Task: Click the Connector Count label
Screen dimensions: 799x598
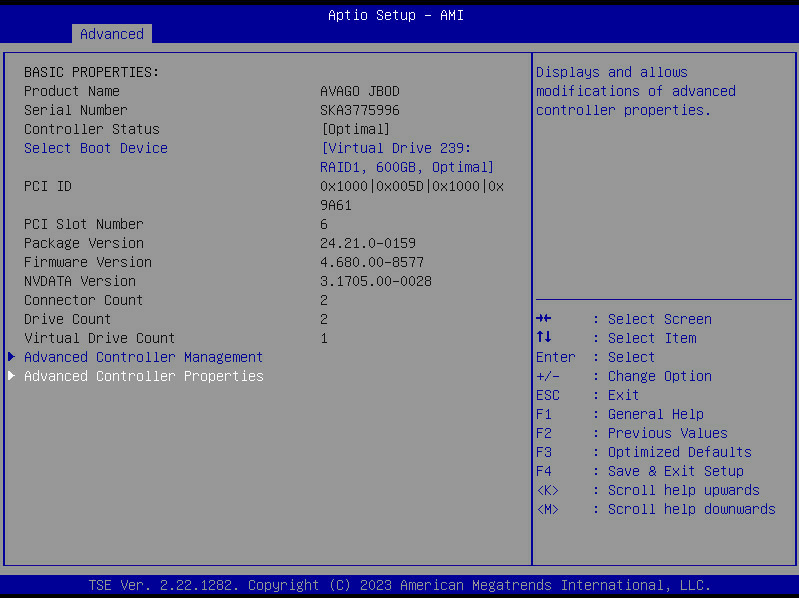Action: pyautogui.click(x=84, y=301)
